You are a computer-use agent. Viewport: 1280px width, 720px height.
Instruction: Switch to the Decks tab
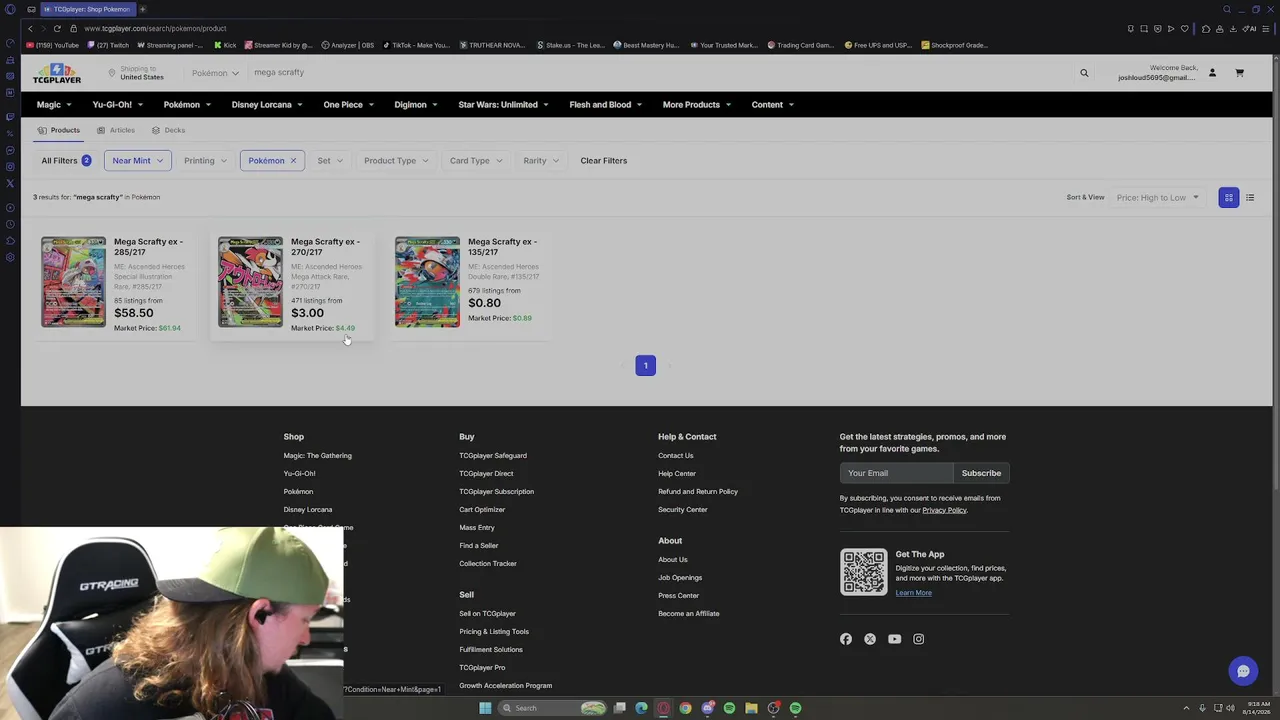(168, 130)
